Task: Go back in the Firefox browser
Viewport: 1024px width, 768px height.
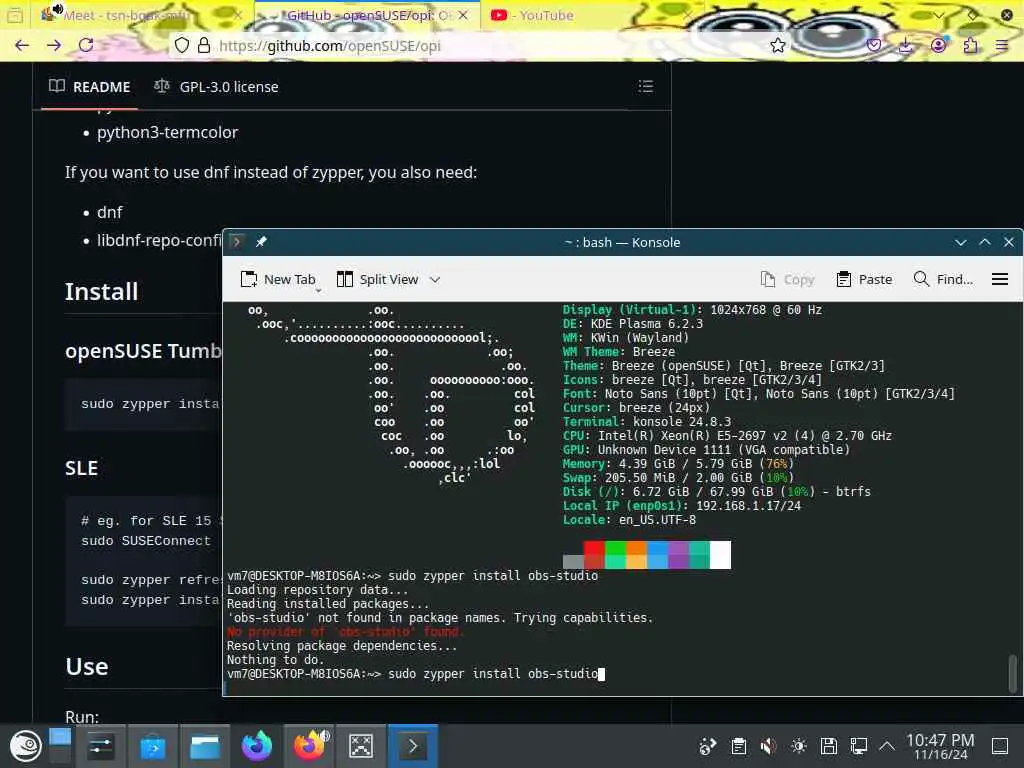Action: tap(22, 45)
